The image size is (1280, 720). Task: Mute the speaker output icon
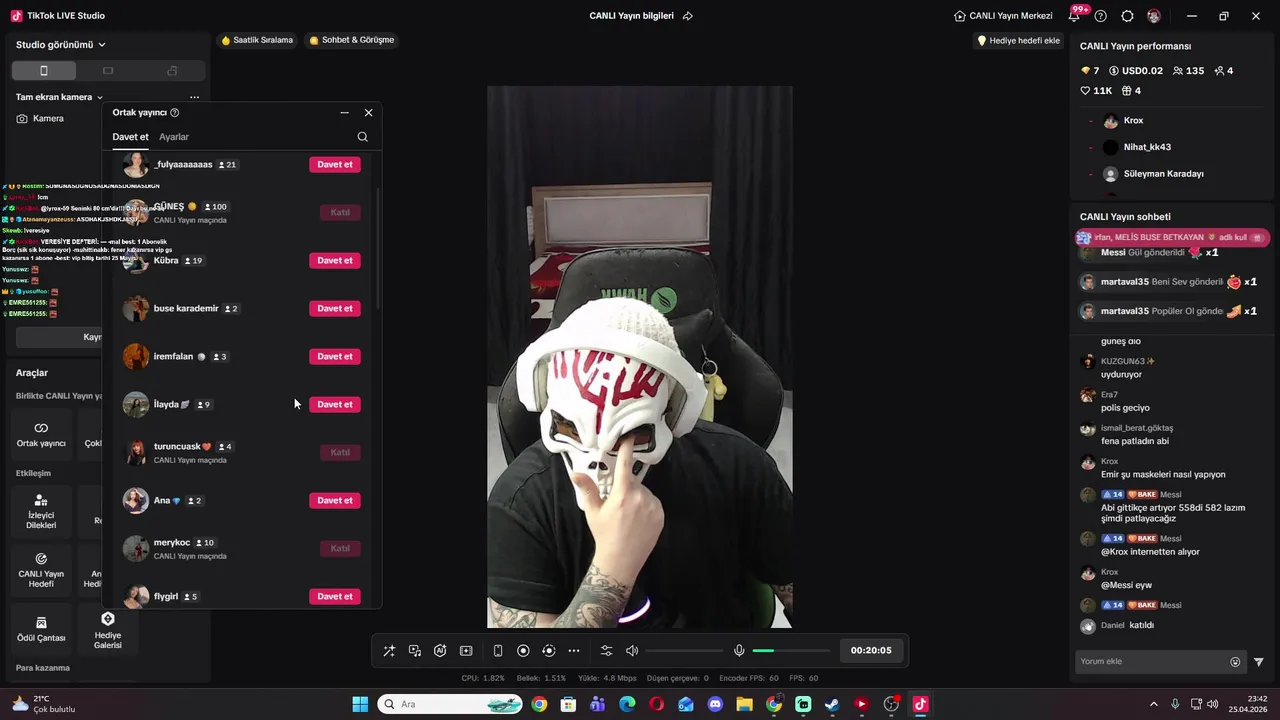click(x=632, y=650)
